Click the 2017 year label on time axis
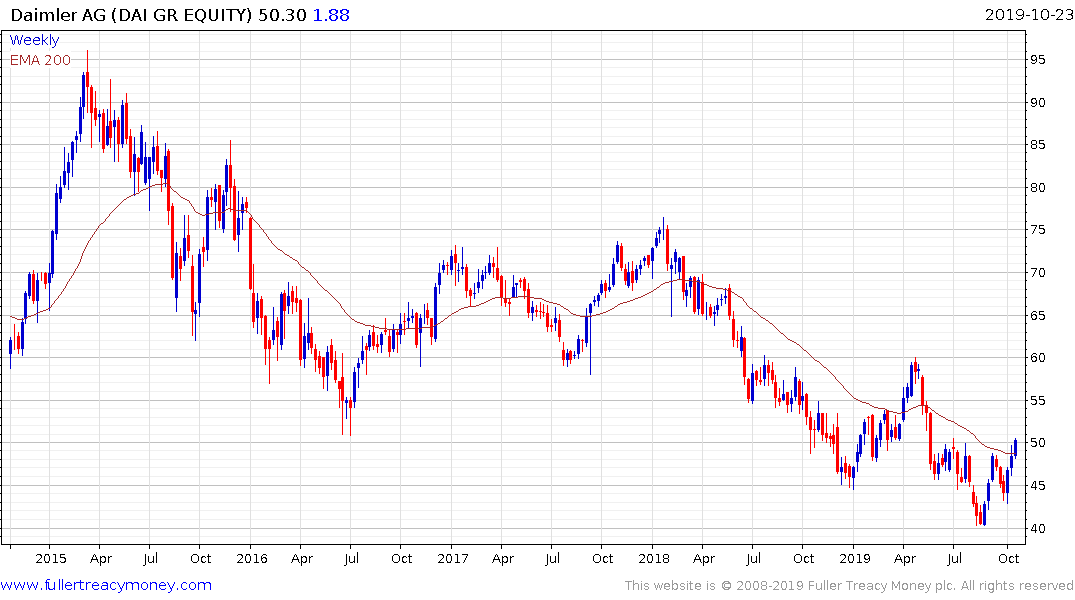This screenshot has height=600, width=1075. (452, 558)
